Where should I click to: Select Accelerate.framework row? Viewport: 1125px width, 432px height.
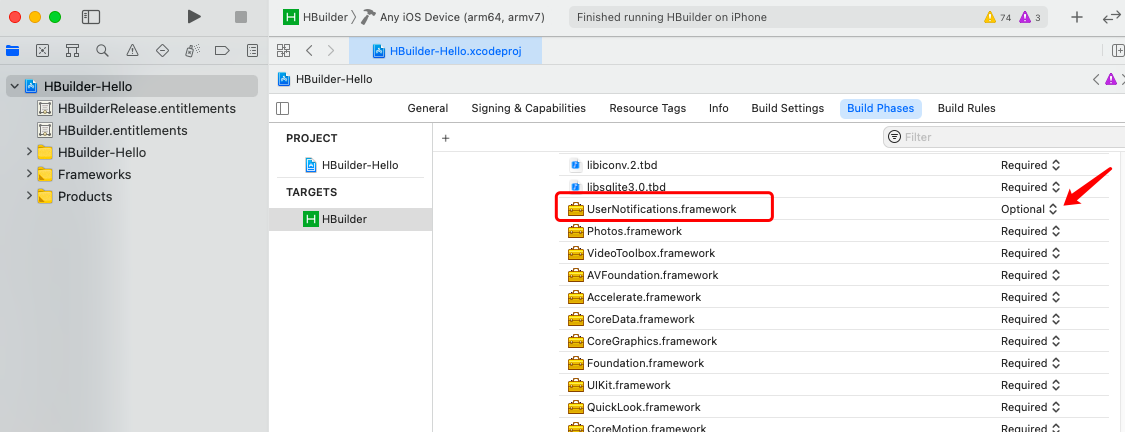coord(834,297)
